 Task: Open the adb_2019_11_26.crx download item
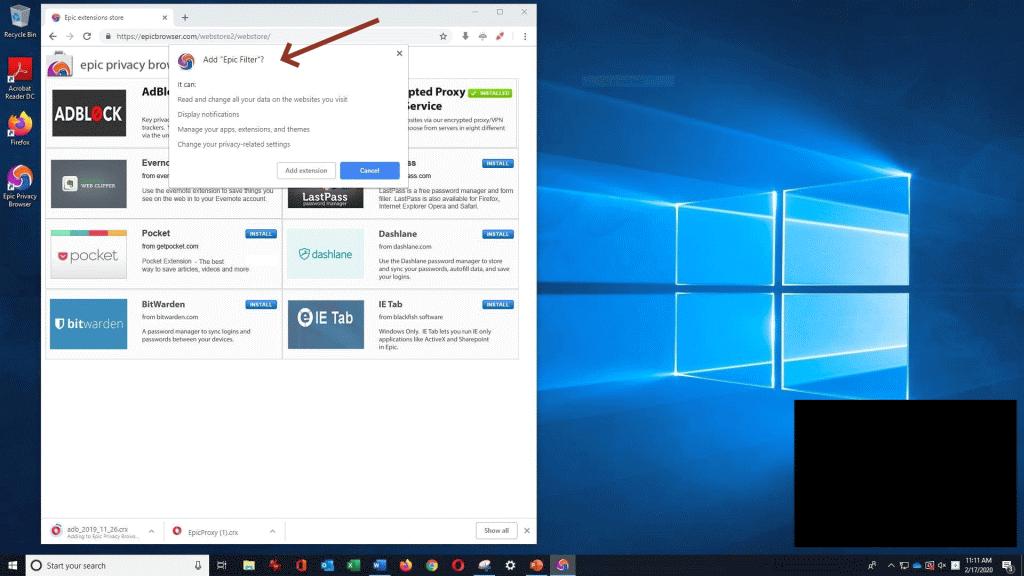(x=97, y=532)
